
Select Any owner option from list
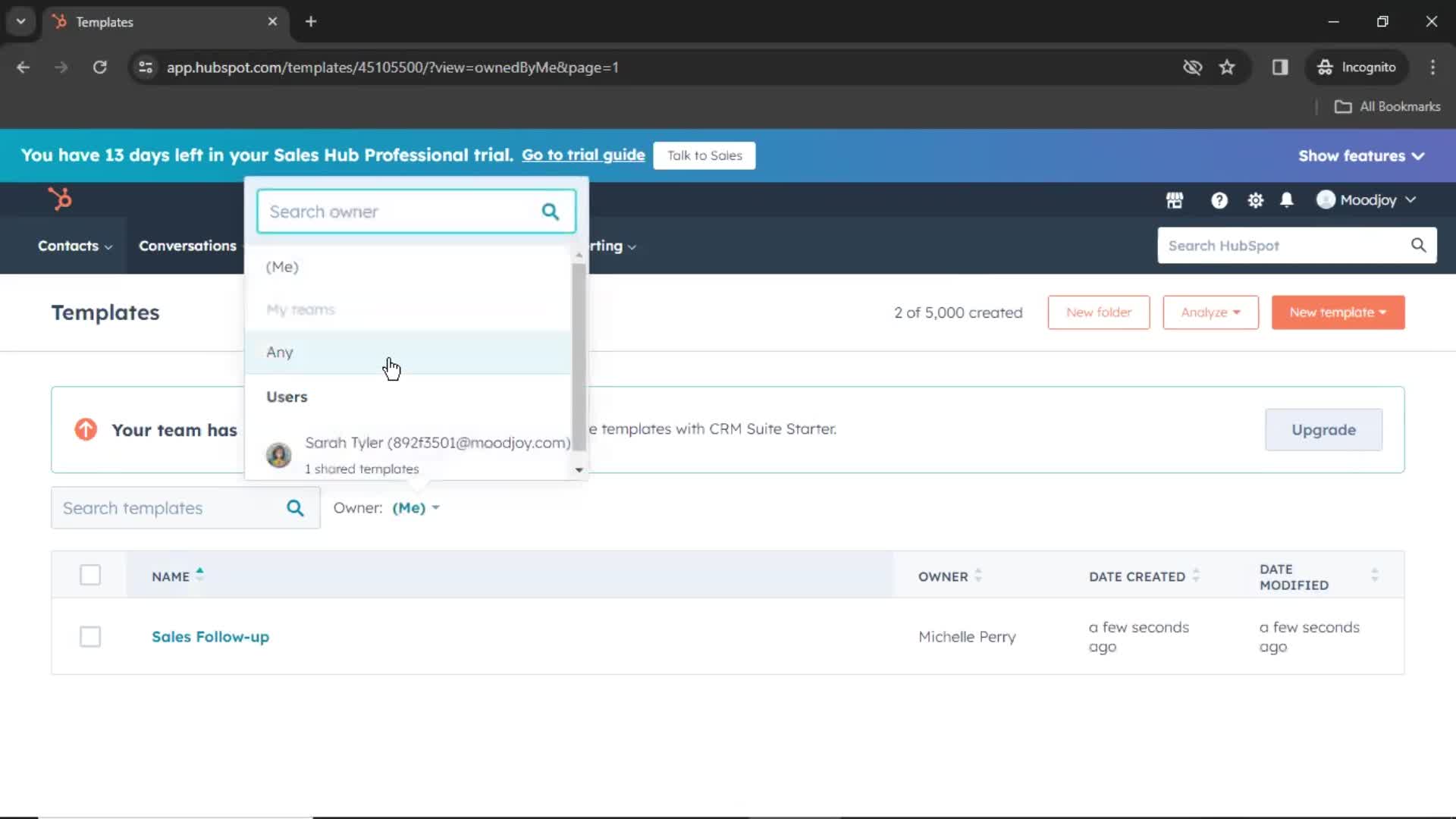coord(279,350)
